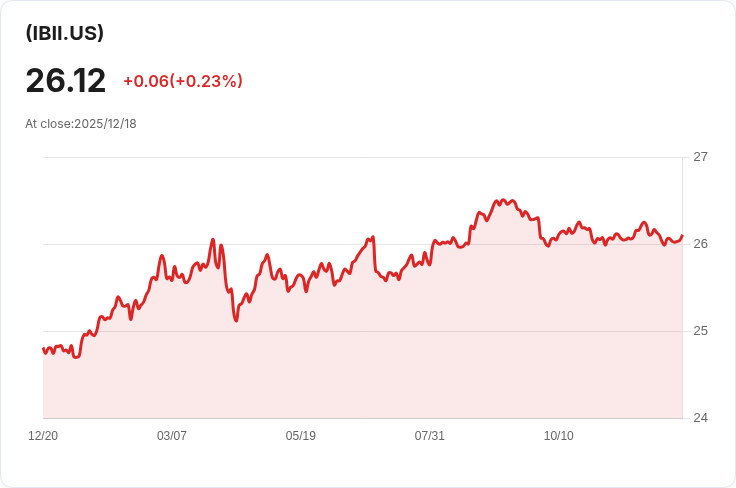Click the At close:2025/12/18 date text

tap(81, 124)
